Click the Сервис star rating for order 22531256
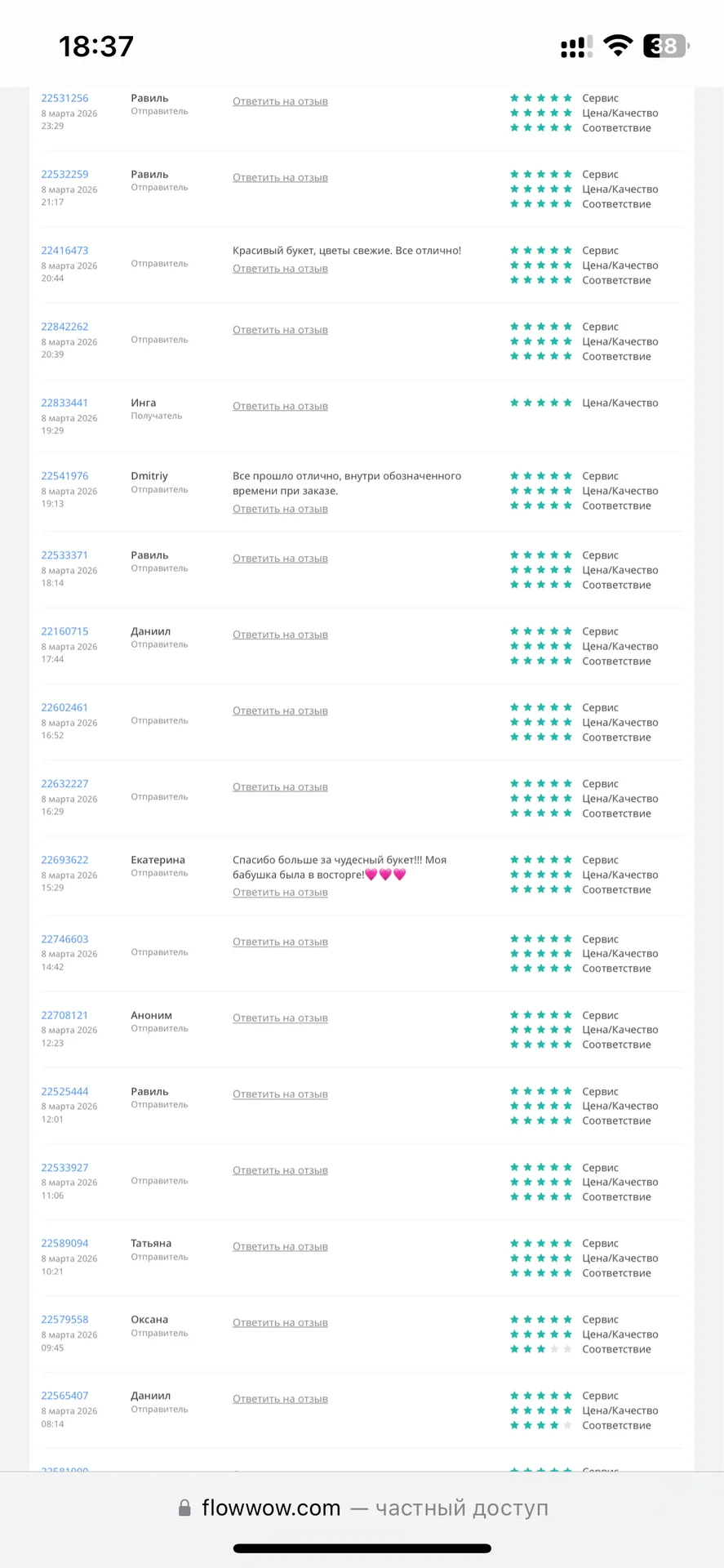 tap(540, 98)
